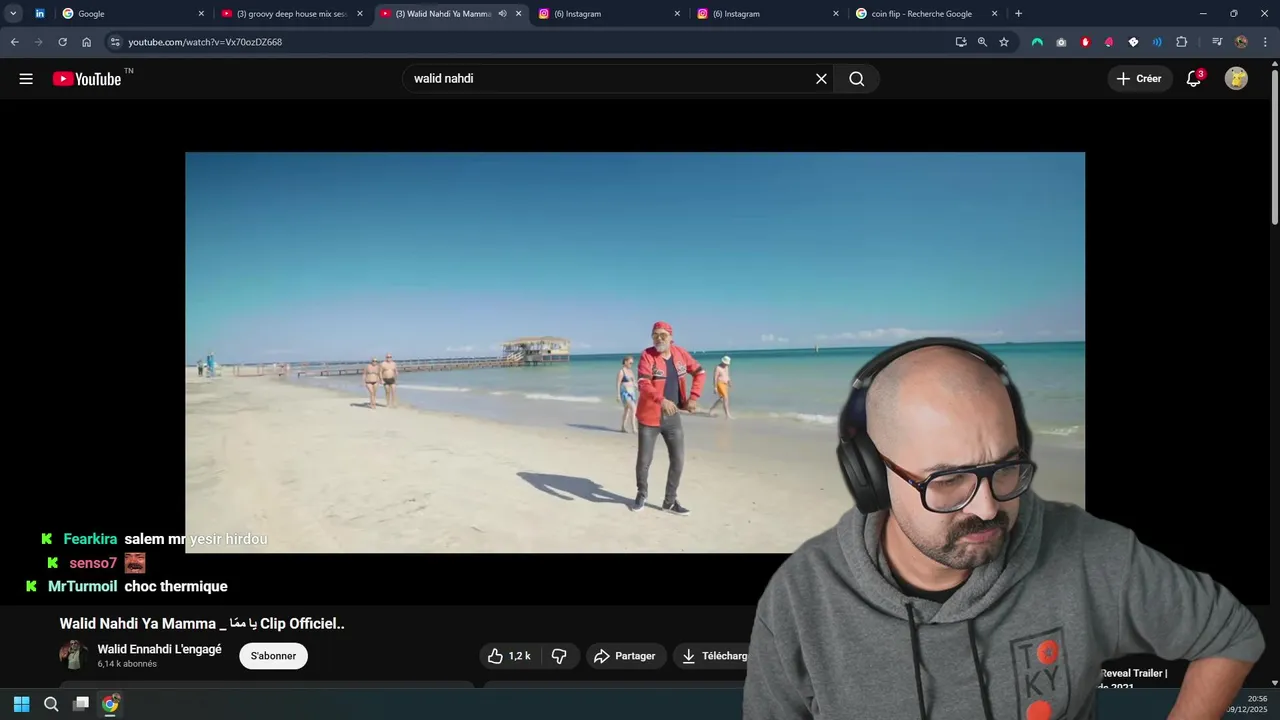Close the groovy deep house mix tab
1280x720 pixels.
360,14
